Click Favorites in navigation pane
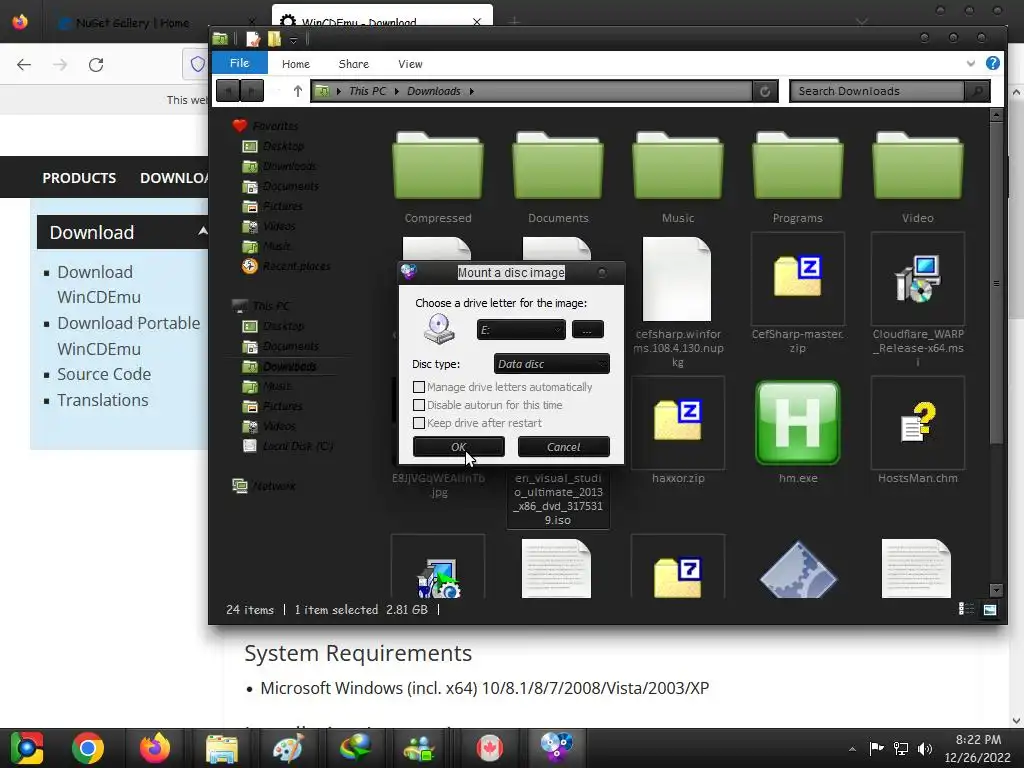The width and height of the screenshot is (1024, 768). (x=275, y=126)
